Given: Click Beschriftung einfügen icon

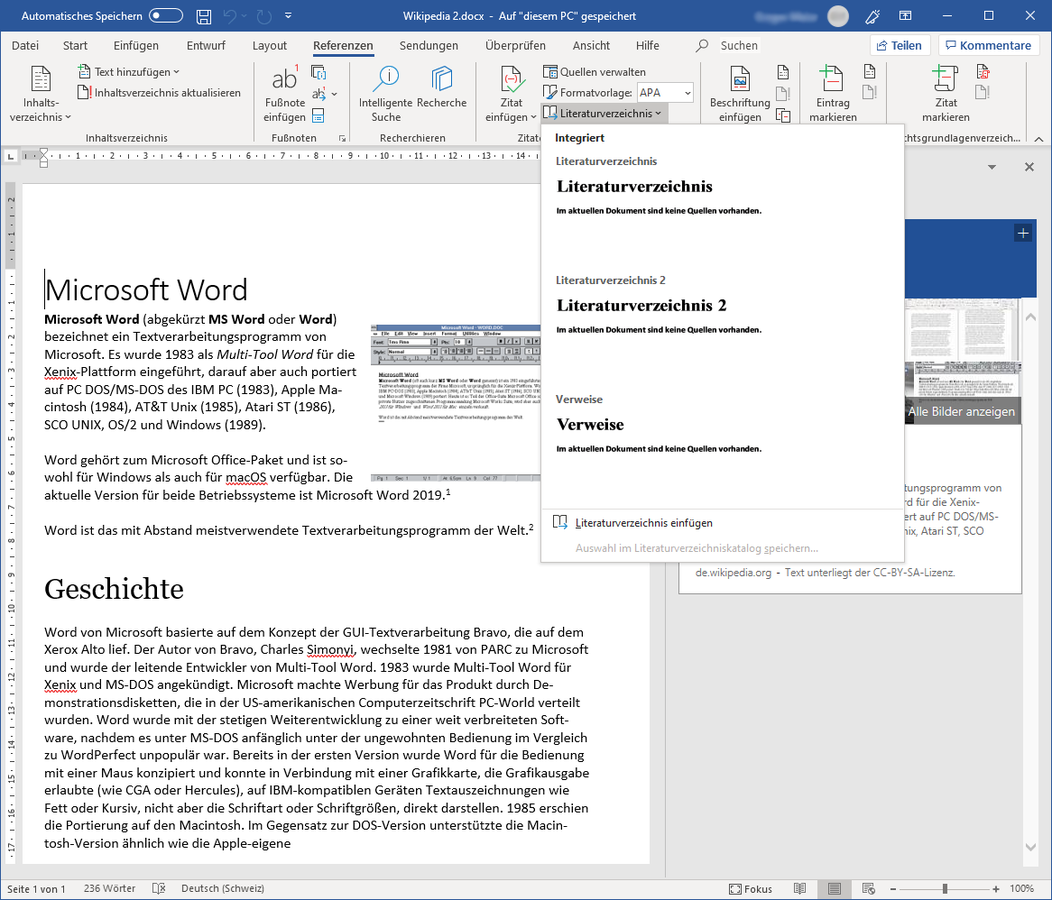Looking at the screenshot, I should click(739, 81).
